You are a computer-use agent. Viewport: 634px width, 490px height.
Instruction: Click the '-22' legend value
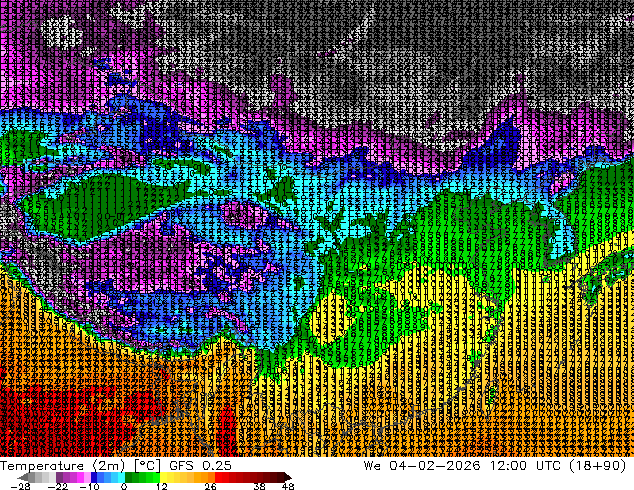click(x=57, y=486)
